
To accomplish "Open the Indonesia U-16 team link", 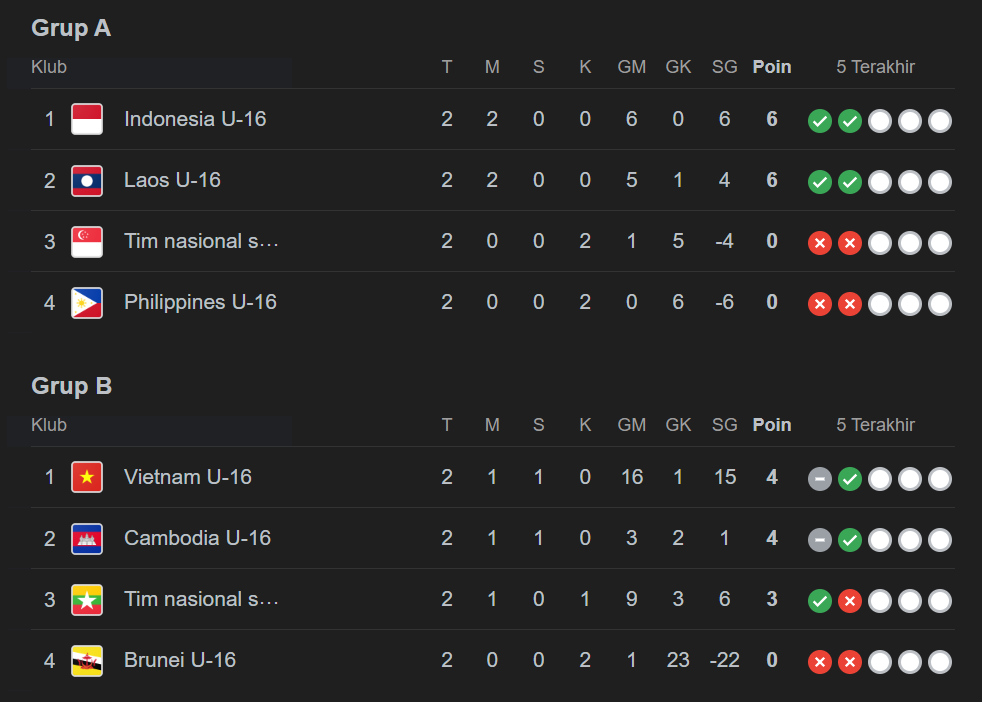I will tap(195, 119).
